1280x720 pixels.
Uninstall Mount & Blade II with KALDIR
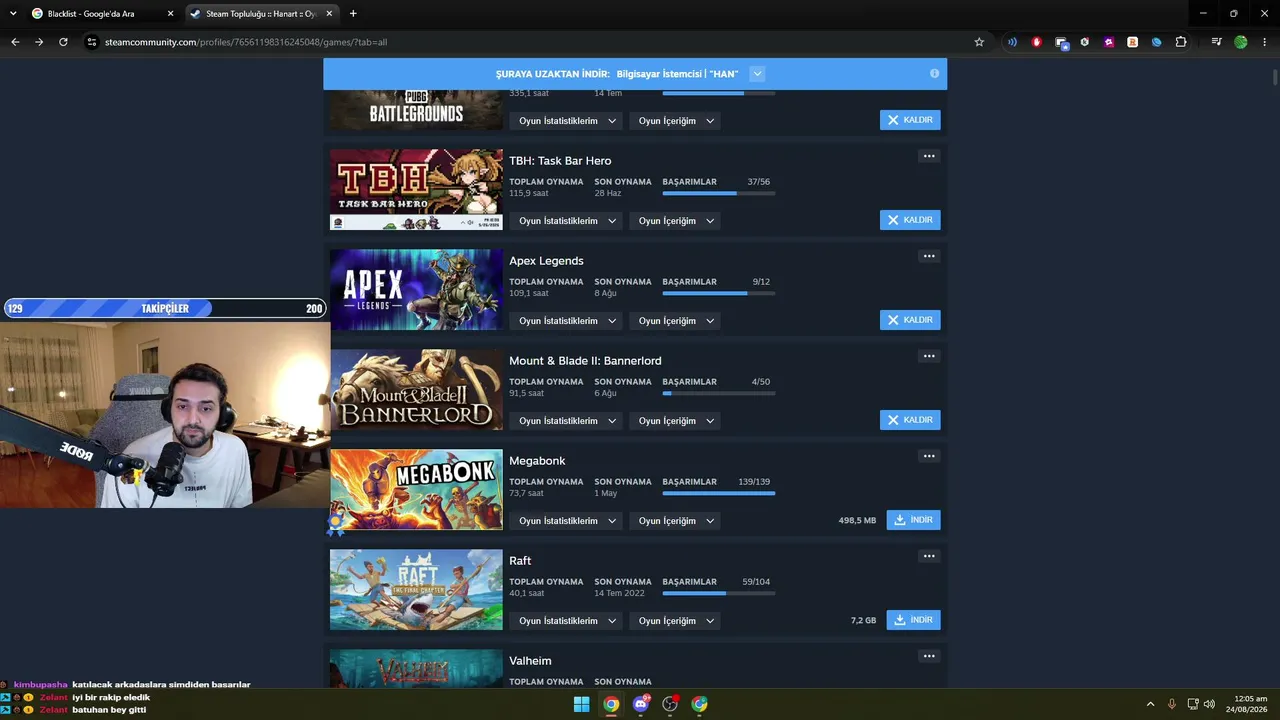click(x=910, y=420)
